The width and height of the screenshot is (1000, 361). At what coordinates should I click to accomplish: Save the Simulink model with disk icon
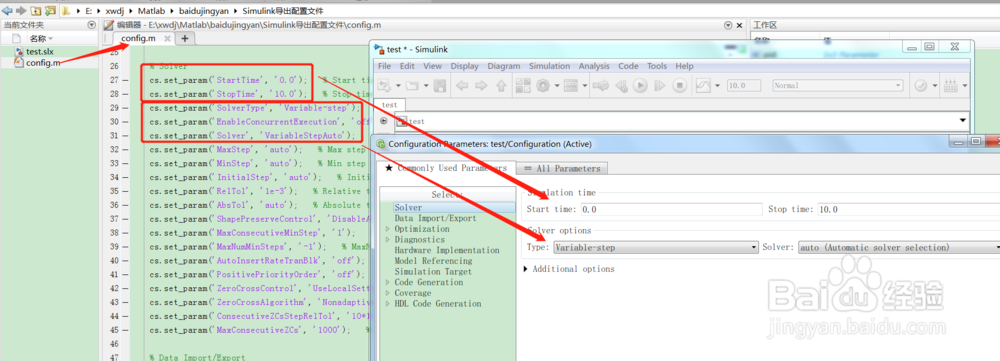pyautogui.click(x=439, y=85)
